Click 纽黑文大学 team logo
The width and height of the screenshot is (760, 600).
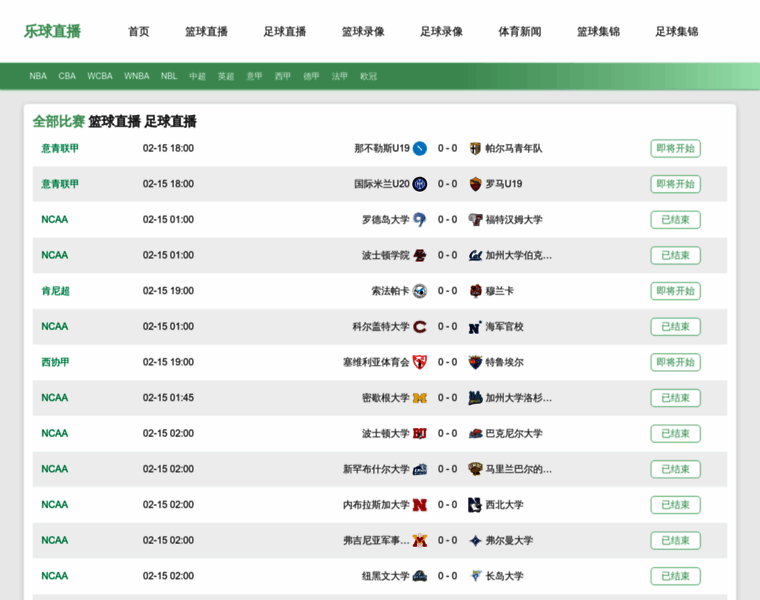420,576
